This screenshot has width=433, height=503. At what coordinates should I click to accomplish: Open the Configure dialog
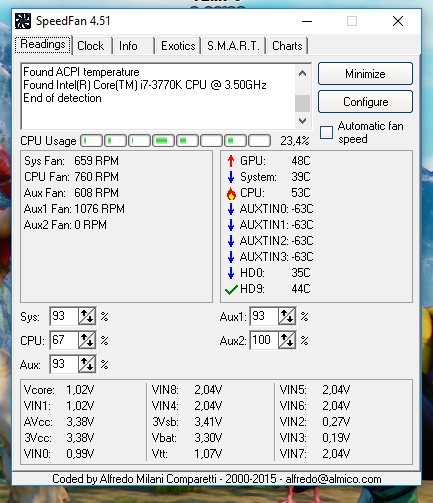point(365,102)
